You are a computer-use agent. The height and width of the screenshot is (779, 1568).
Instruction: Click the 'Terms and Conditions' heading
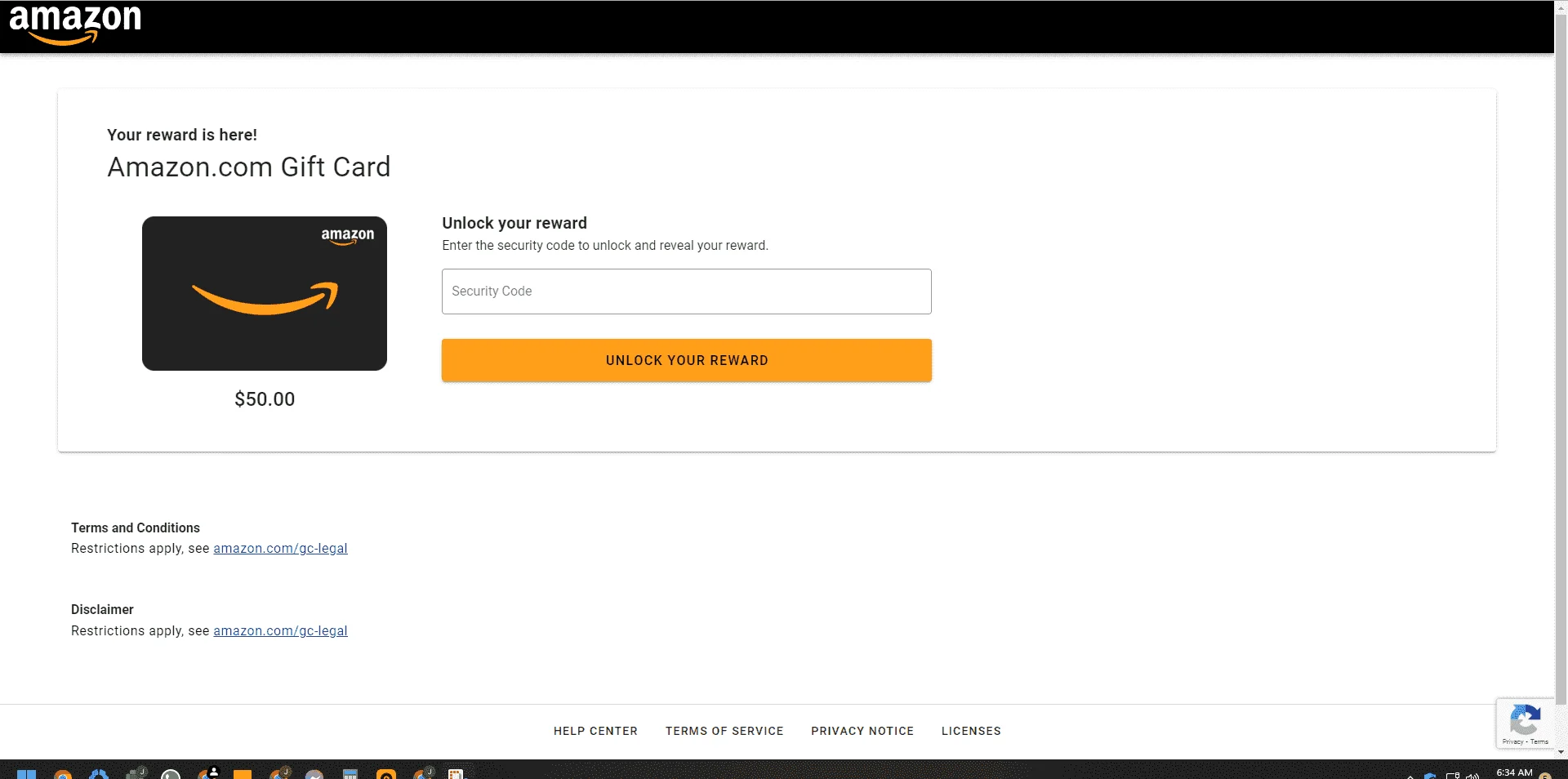[136, 528]
